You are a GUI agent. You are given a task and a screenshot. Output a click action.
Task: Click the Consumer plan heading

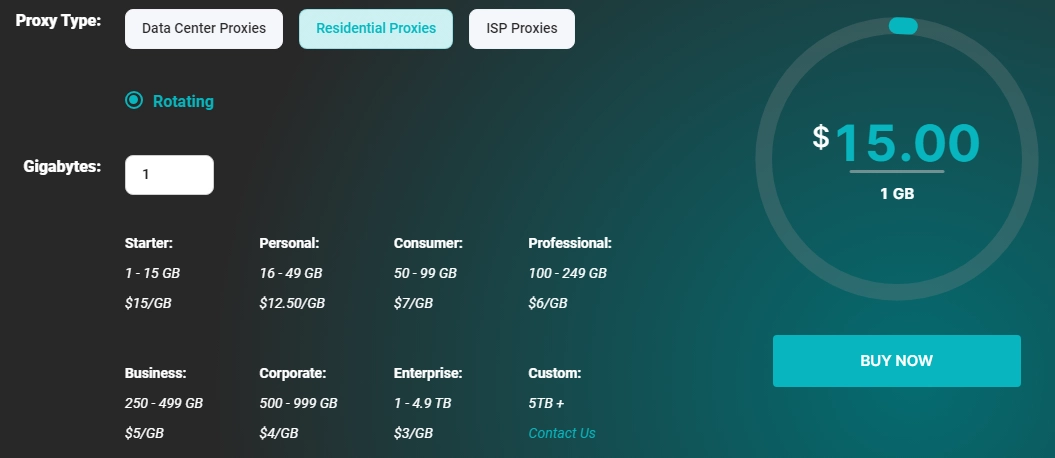click(x=428, y=243)
